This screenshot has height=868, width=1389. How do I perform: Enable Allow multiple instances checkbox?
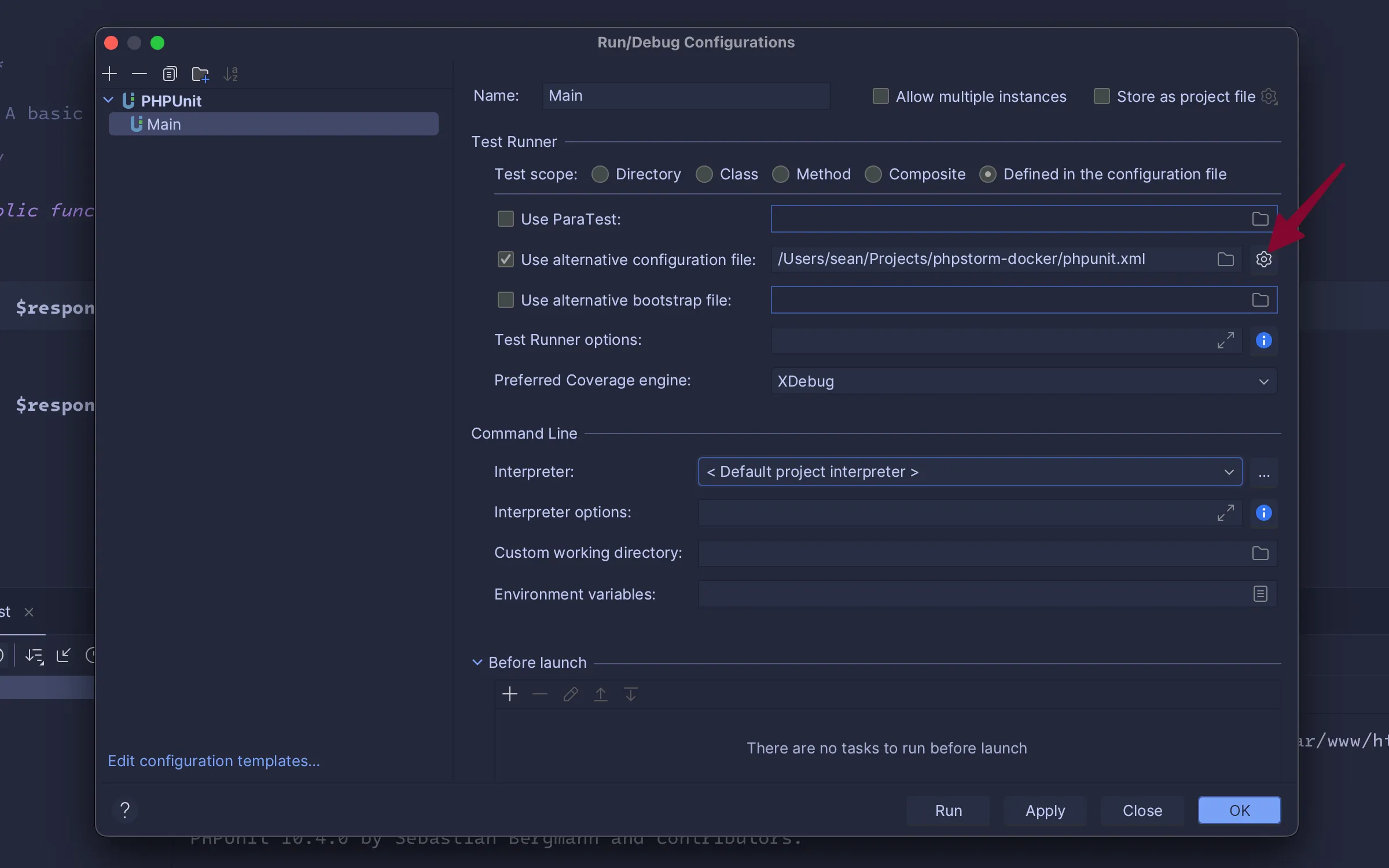[880, 96]
